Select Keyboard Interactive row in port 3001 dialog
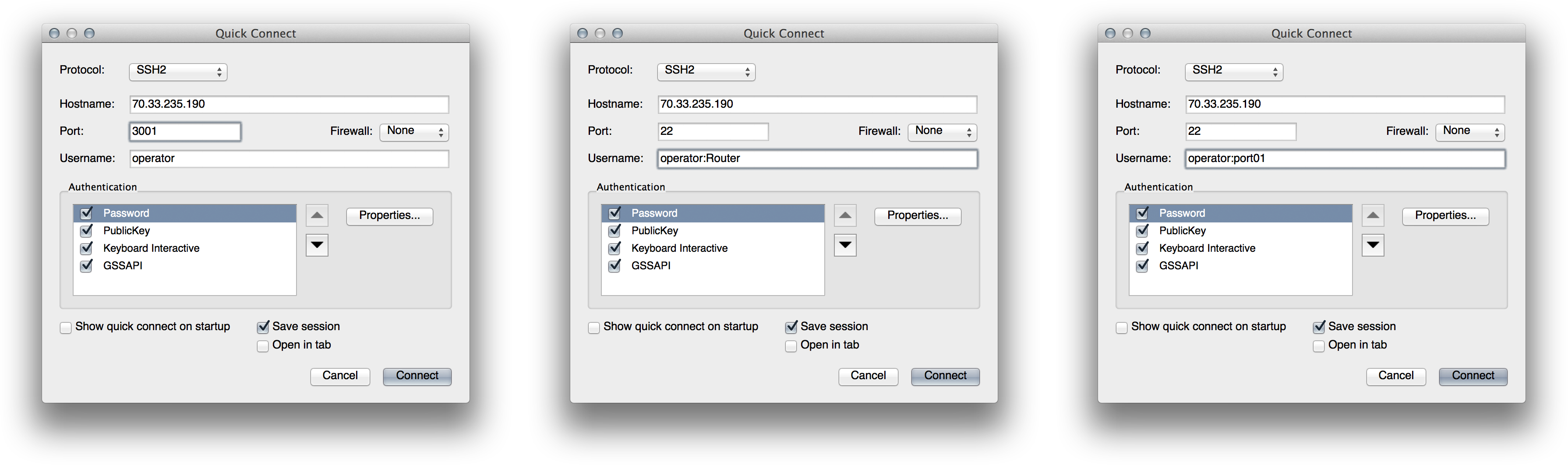1568x465 pixels. [x=184, y=248]
